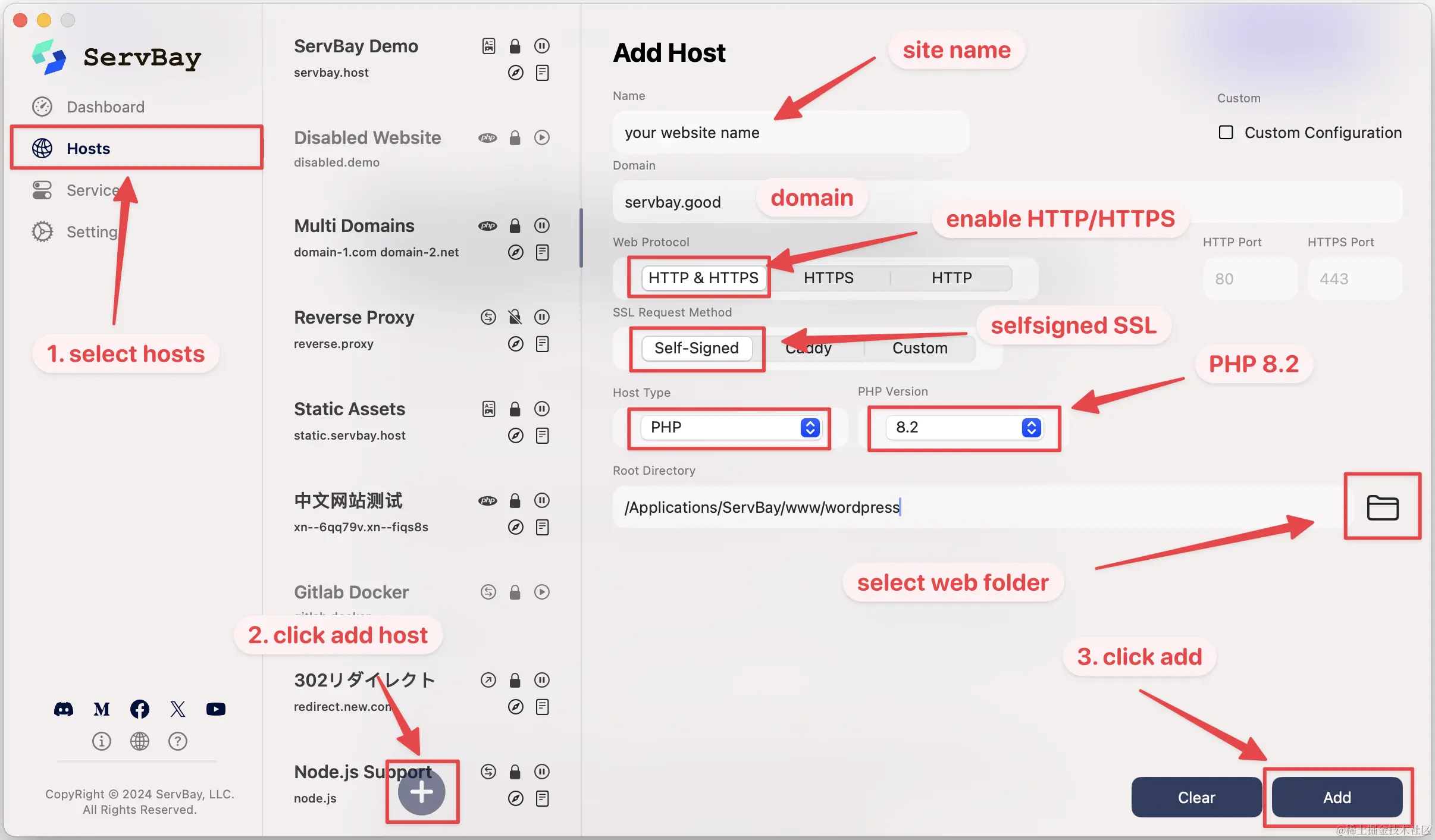
Task: Browse for root directory folder
Action: tap(1382, 507)
